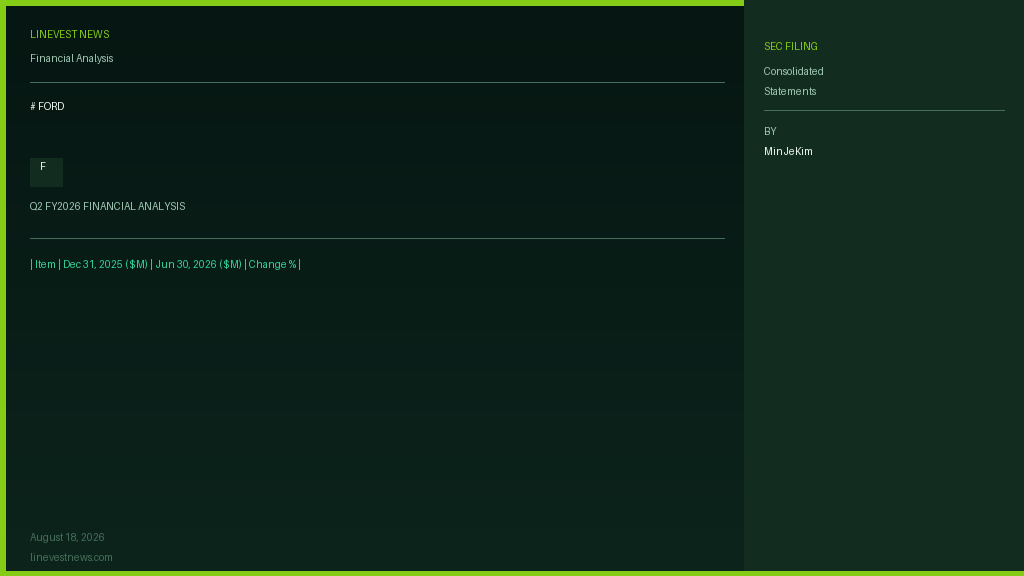
Task: Click the SEC FILING label
Action: point(790,47)
